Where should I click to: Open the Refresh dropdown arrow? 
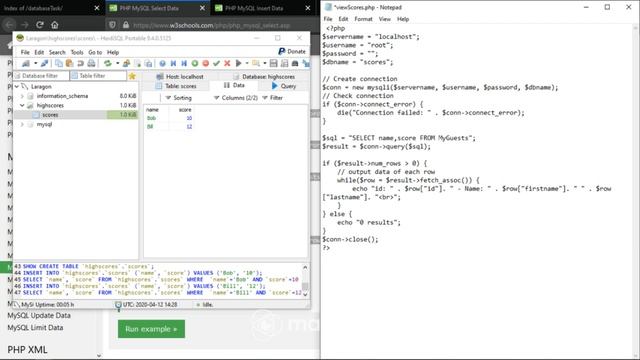(x=118, y=63)
